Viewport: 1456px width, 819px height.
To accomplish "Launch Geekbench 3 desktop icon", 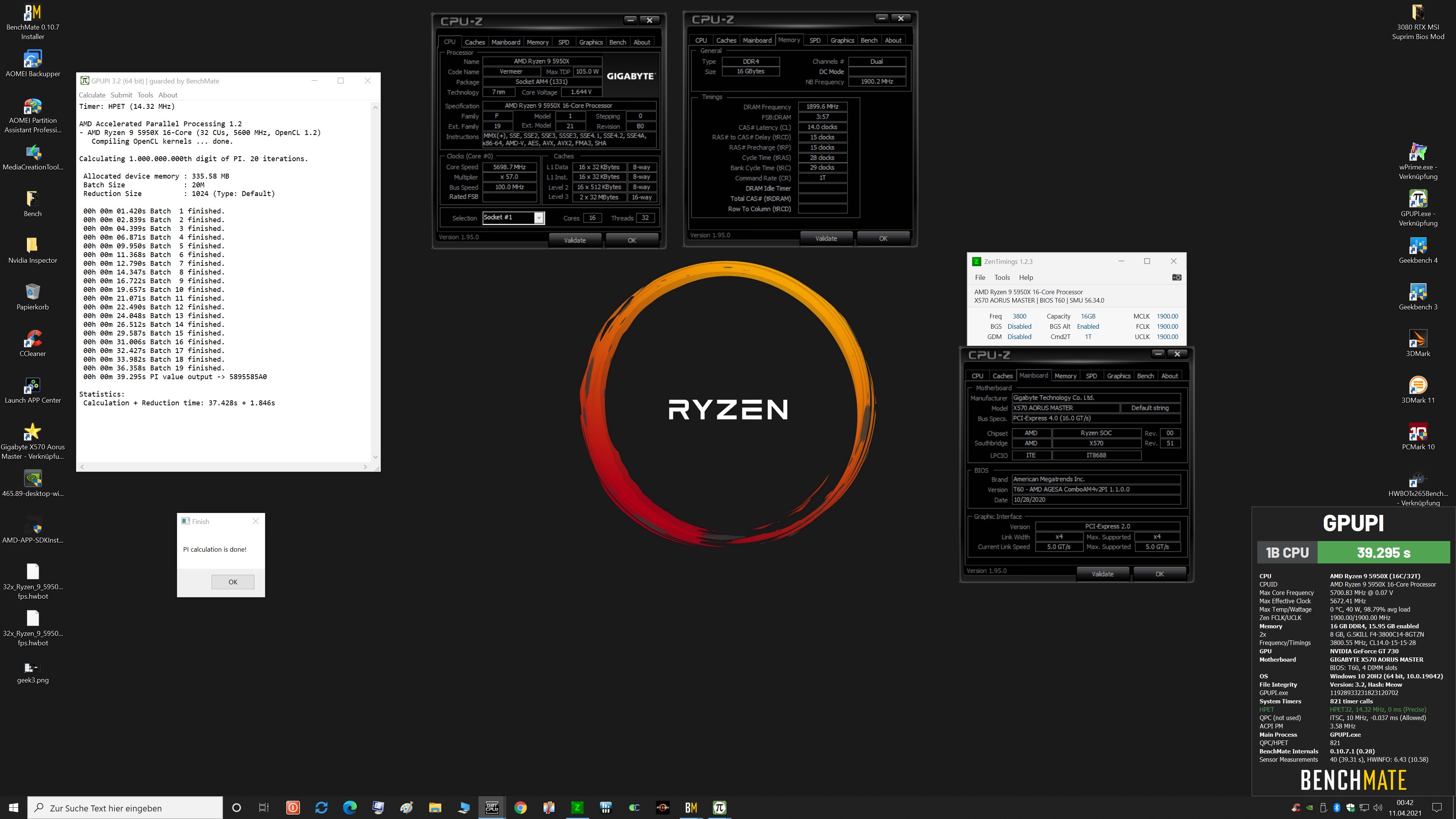I will click(x=1418, y=297).
